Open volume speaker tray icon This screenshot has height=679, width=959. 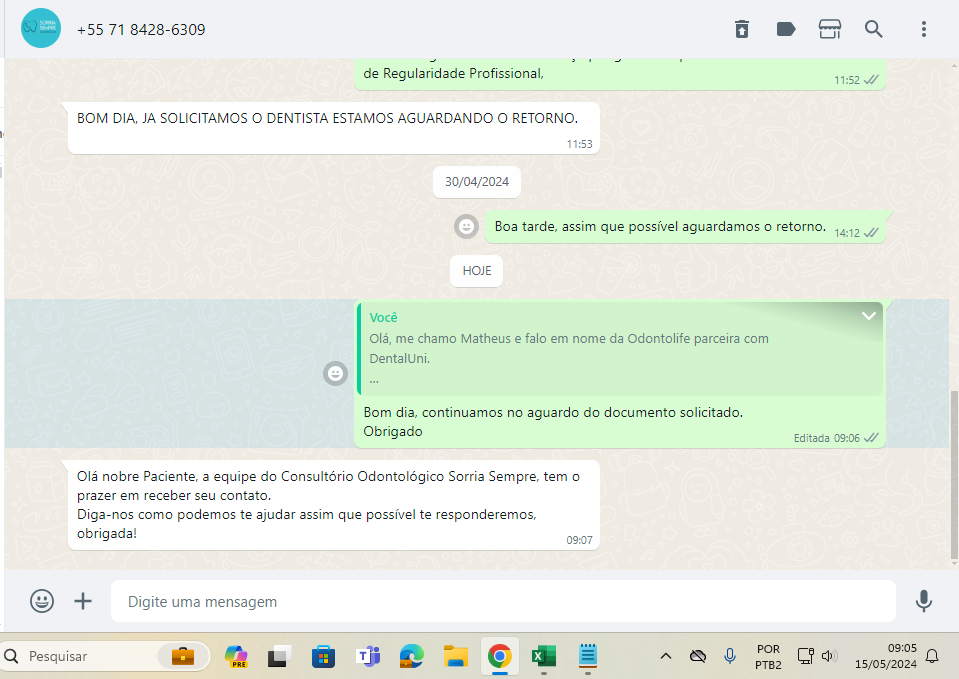click(829, 656)
